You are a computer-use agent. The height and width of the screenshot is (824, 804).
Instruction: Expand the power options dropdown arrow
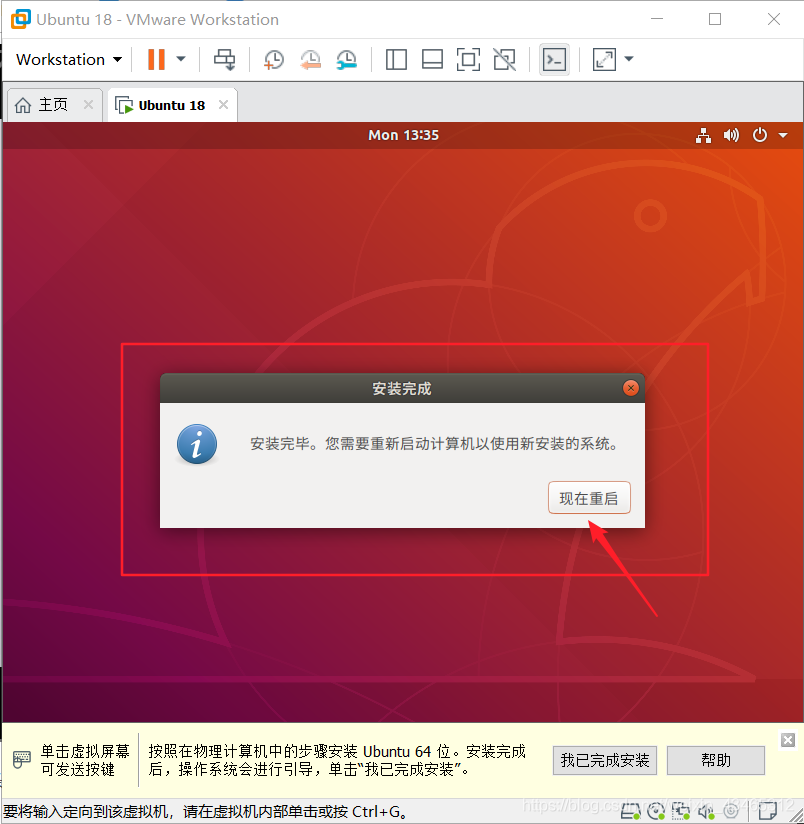point(181,59)
